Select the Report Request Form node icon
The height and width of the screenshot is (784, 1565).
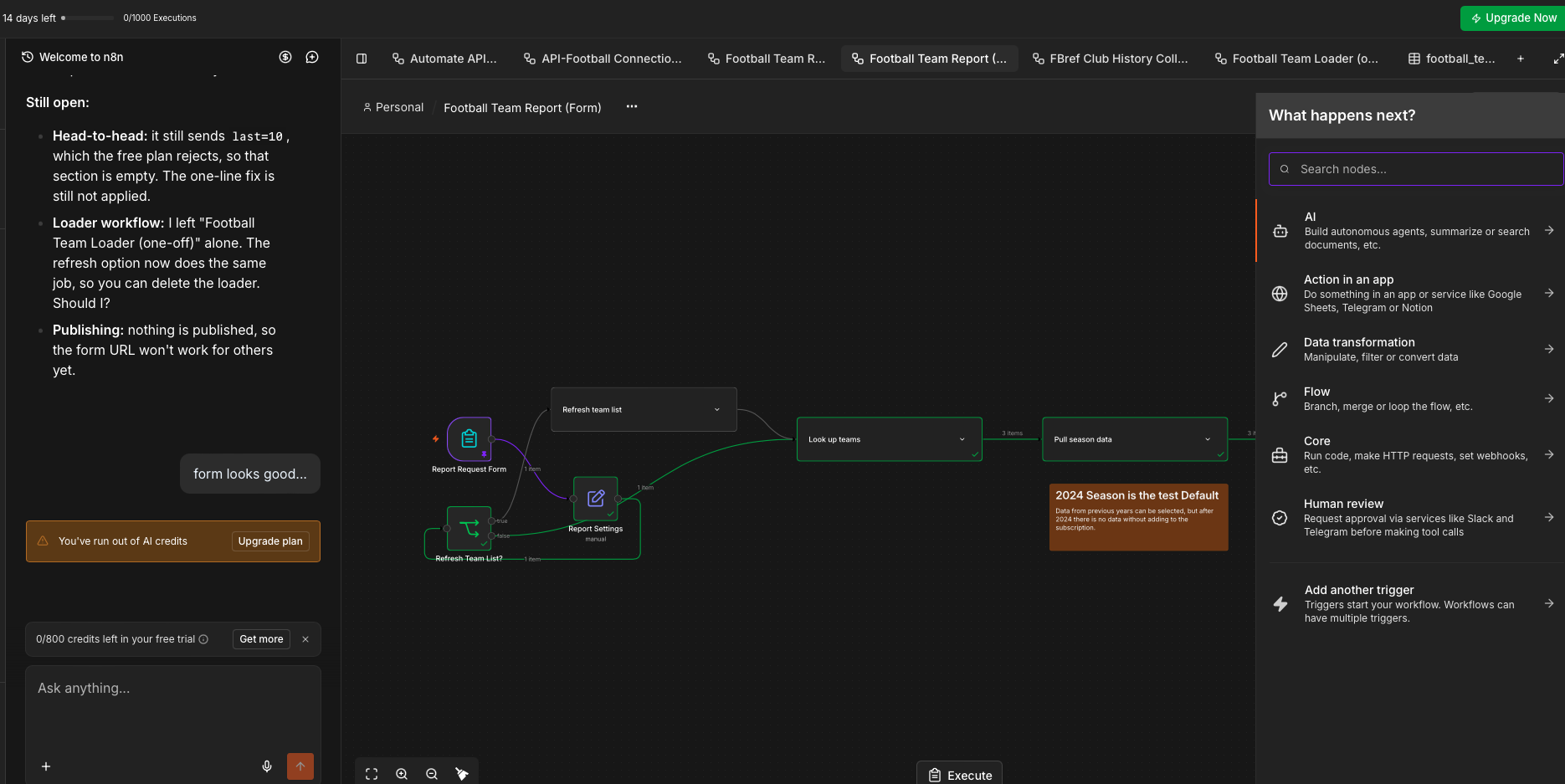[x=469, y=438]
